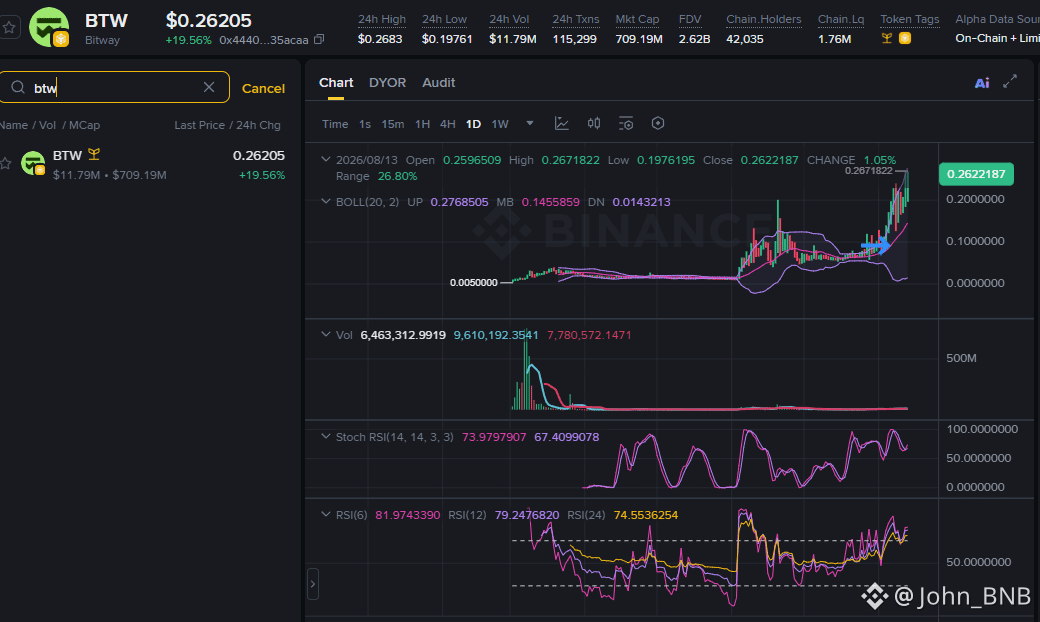
Task: Favorite BTW with the header star
Action: 9,27
